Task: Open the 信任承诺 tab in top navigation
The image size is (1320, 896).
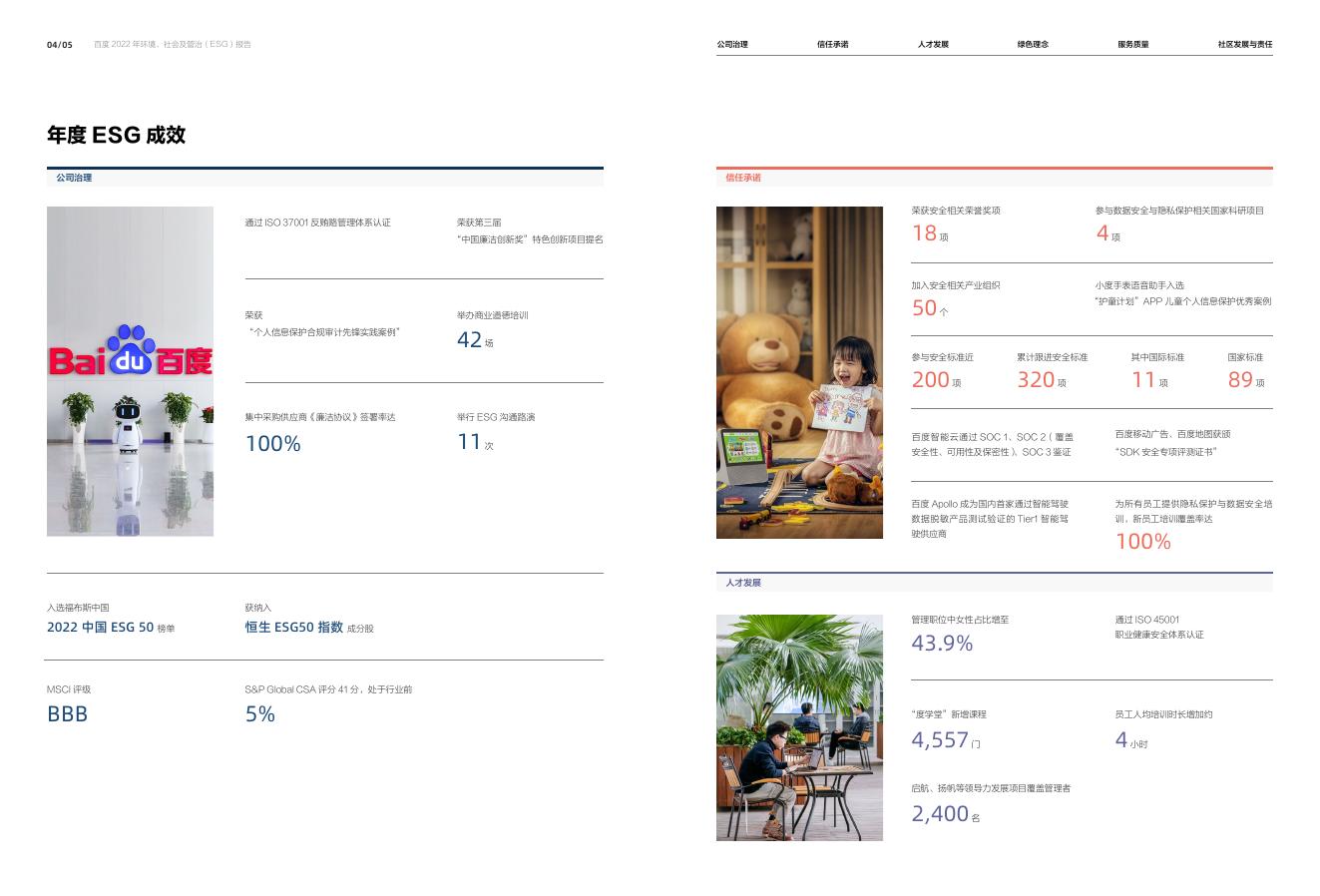Action: pos(832,45)
